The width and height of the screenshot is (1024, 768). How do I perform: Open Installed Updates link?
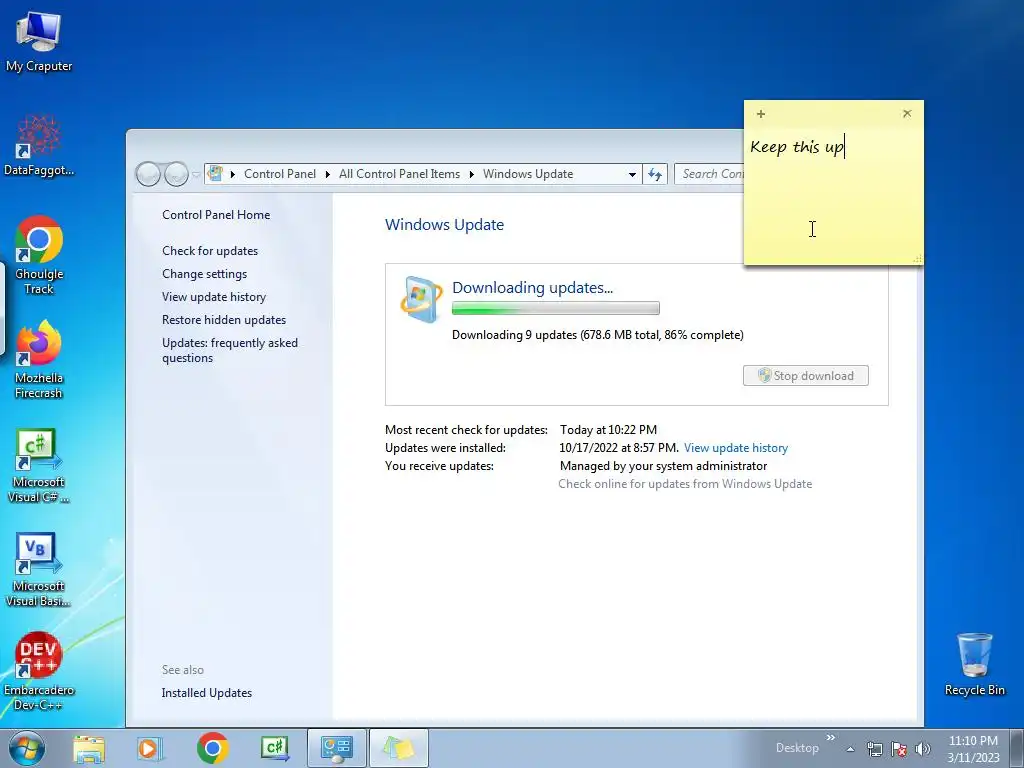coord(206,693)
